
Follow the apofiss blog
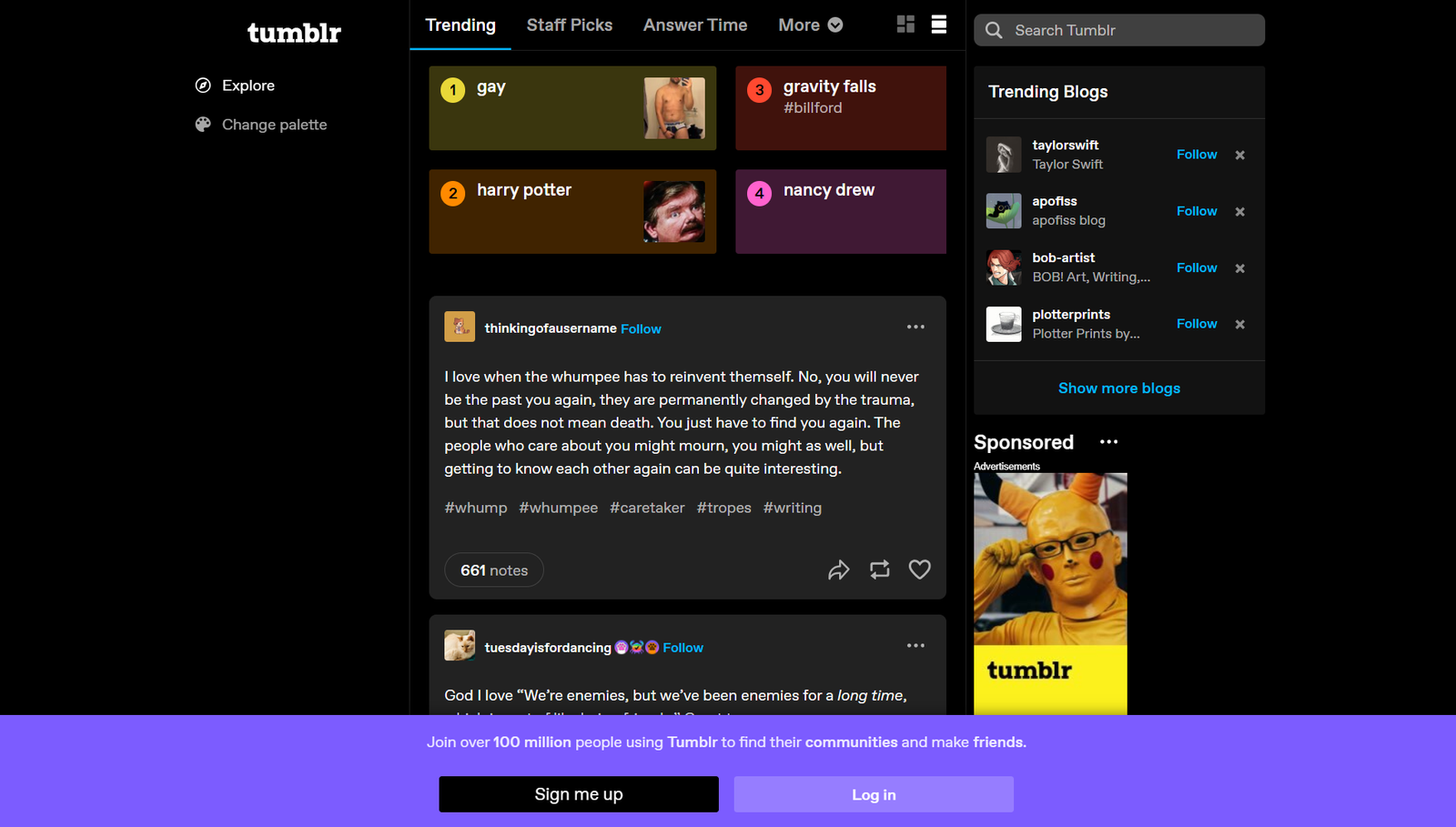coord(1197,211)
